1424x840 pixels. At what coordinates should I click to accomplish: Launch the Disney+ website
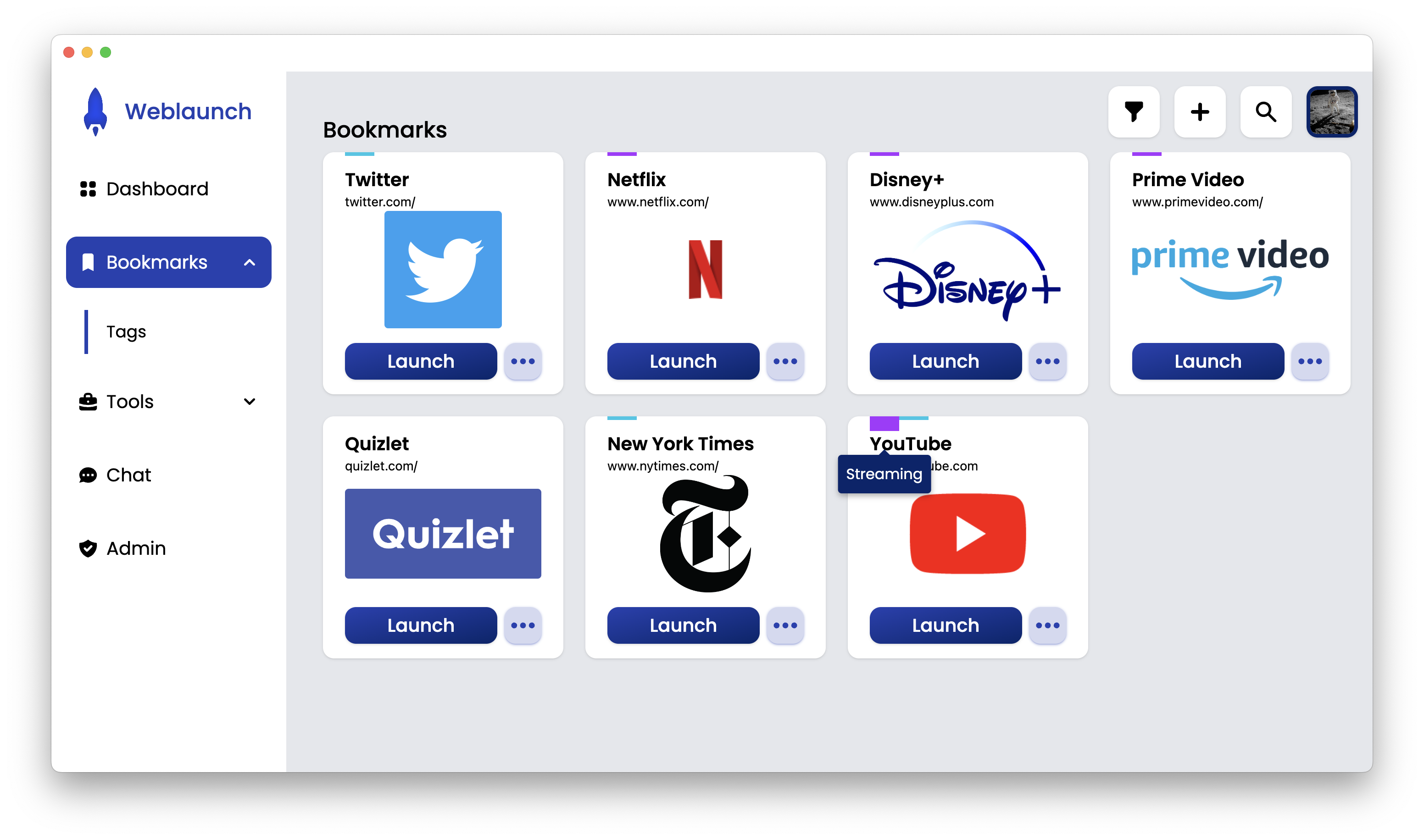(x=944, y=361)
